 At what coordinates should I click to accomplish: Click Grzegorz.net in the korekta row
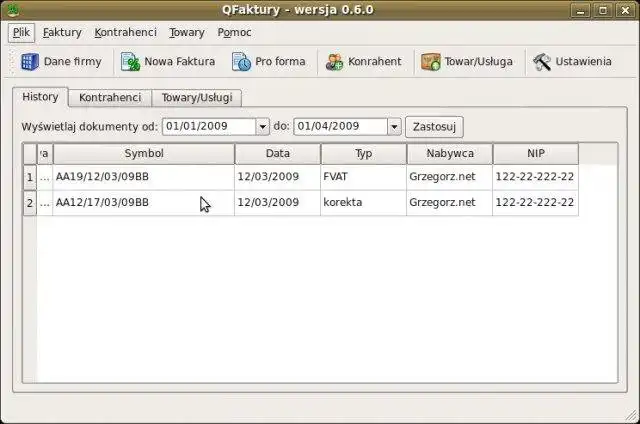[450, 202]
